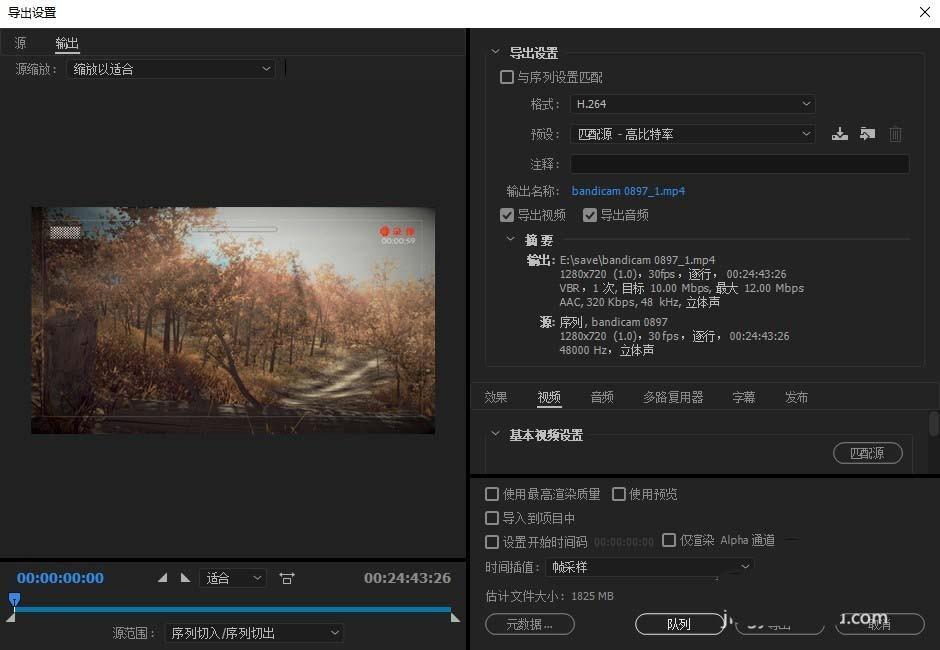Set the in point marker
The image size is (940, 650).
click(163, 577)
